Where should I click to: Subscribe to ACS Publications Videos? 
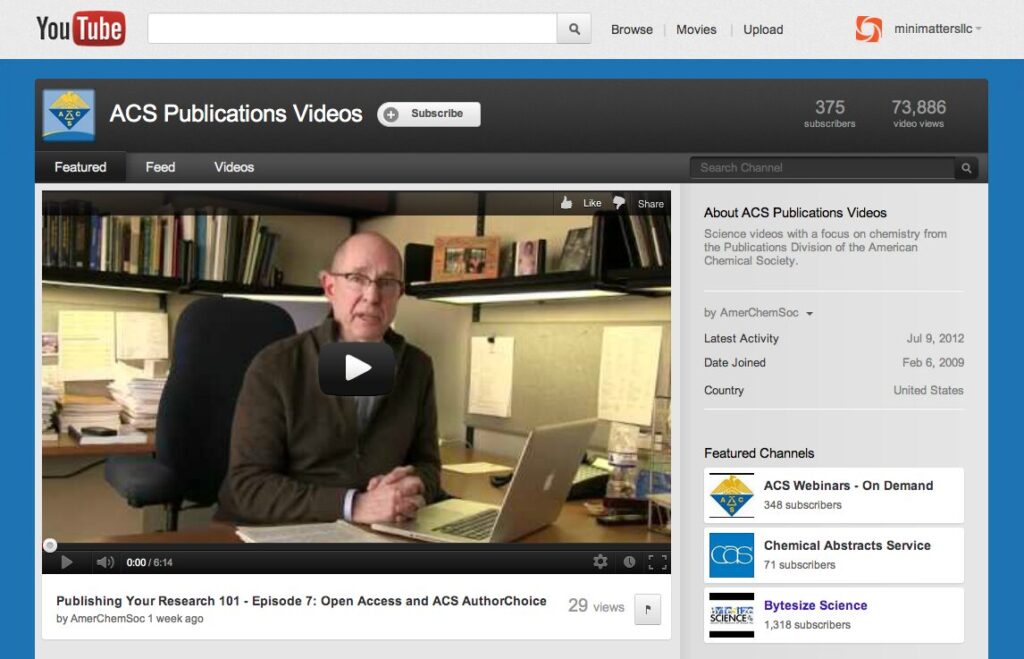pyautogui.click(x=429, y=114)
